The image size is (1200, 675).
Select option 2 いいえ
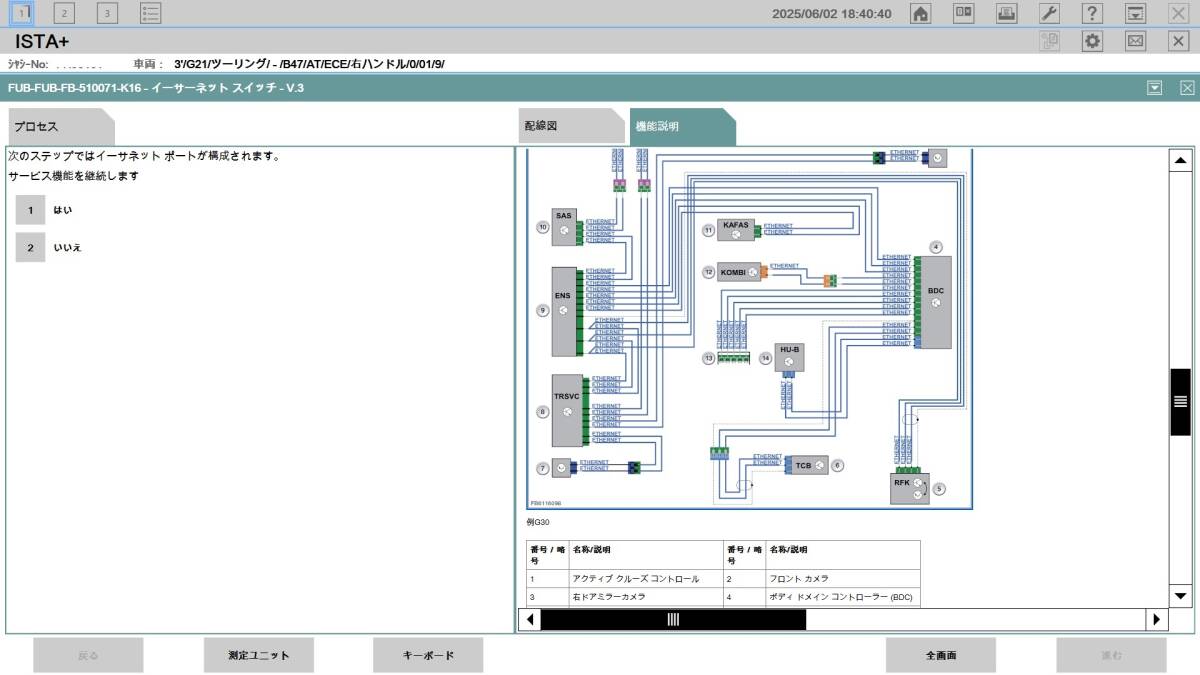pyautogui.click(x=31, y=247)
